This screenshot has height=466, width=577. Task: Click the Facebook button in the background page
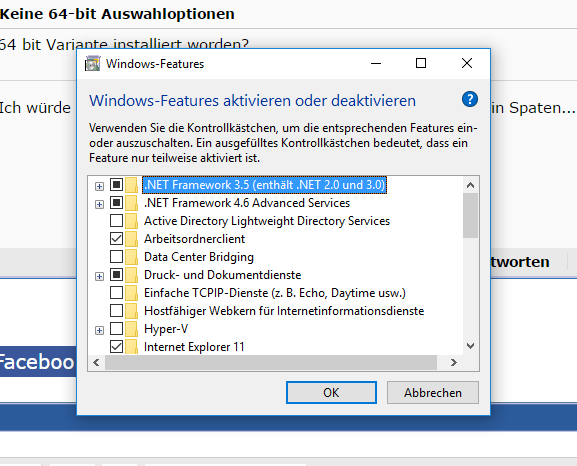point(38,361)
